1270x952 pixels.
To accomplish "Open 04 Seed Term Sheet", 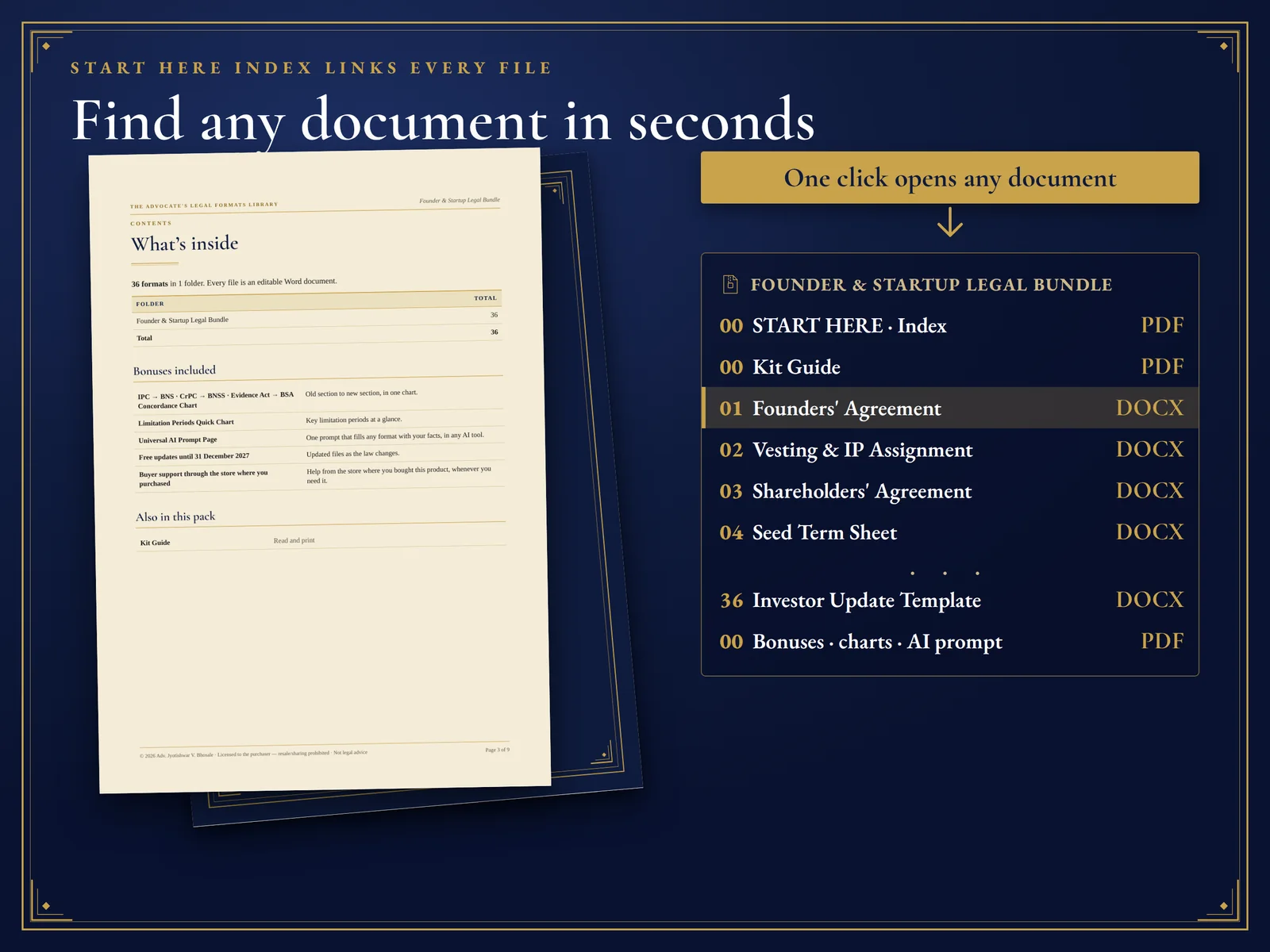I will click(x=950, y=532).
